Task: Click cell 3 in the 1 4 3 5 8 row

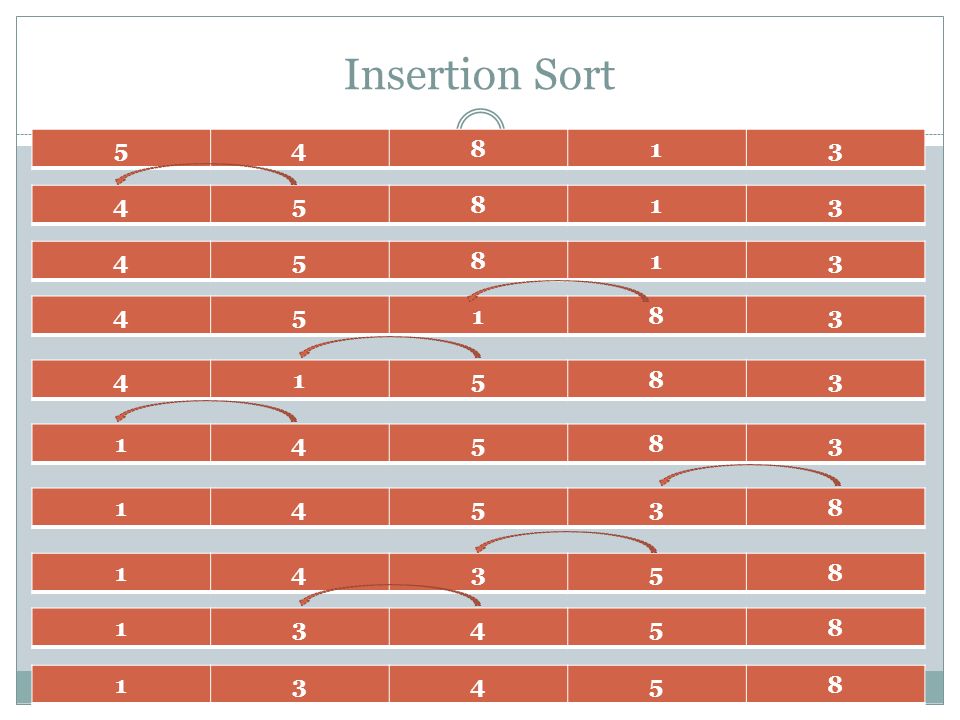Action: (x=478, y=572)
